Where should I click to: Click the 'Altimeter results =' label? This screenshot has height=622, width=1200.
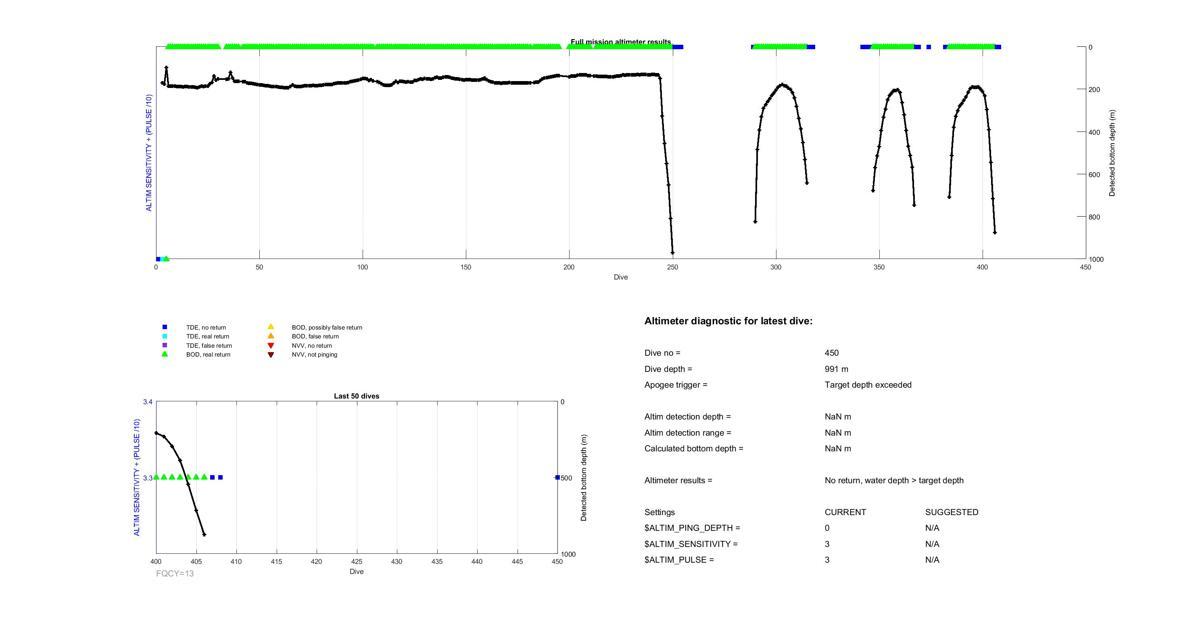click(679, 480)
